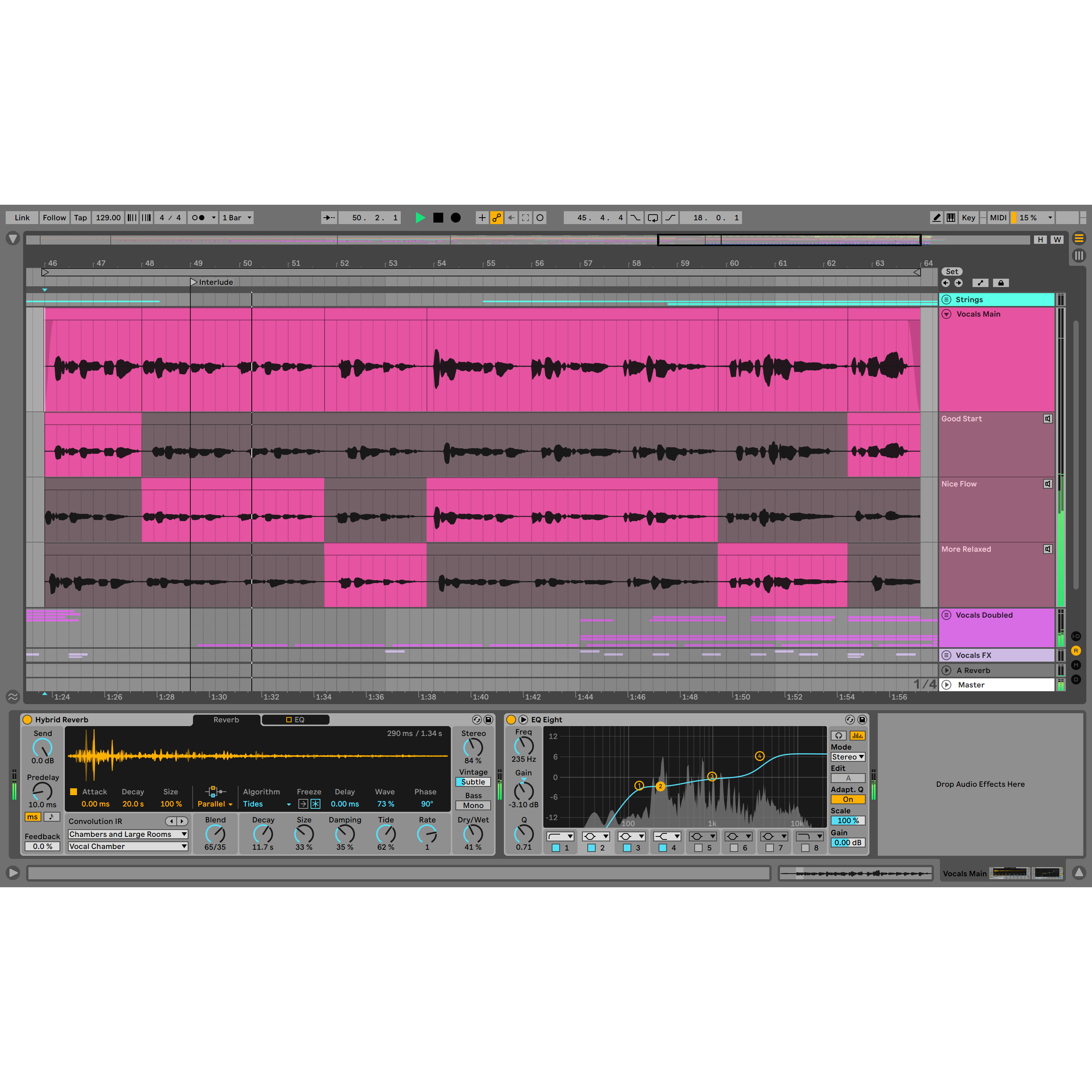Save Hybrid Reverb preset disk icon

488,720
